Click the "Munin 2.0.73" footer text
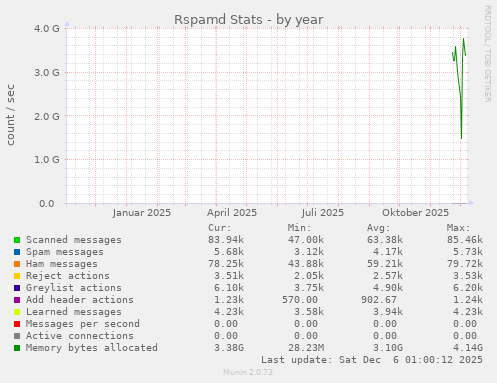Screen dimensions: 497x383 coord(248,372)
